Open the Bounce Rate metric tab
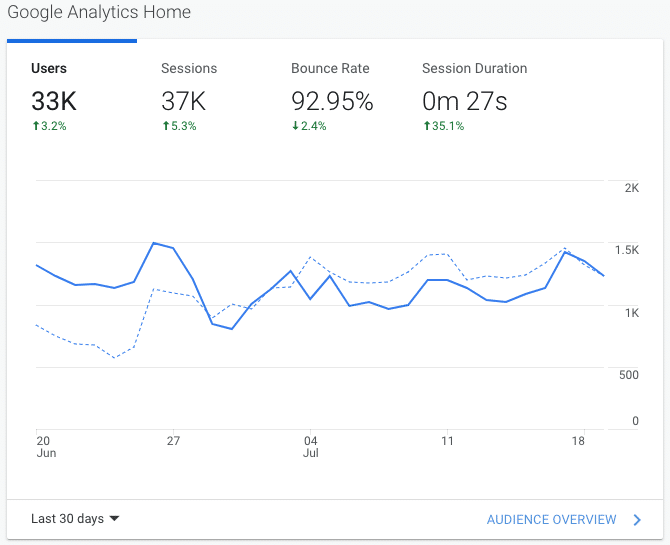This screenshot has height=545, width=670. click(330, 69)
